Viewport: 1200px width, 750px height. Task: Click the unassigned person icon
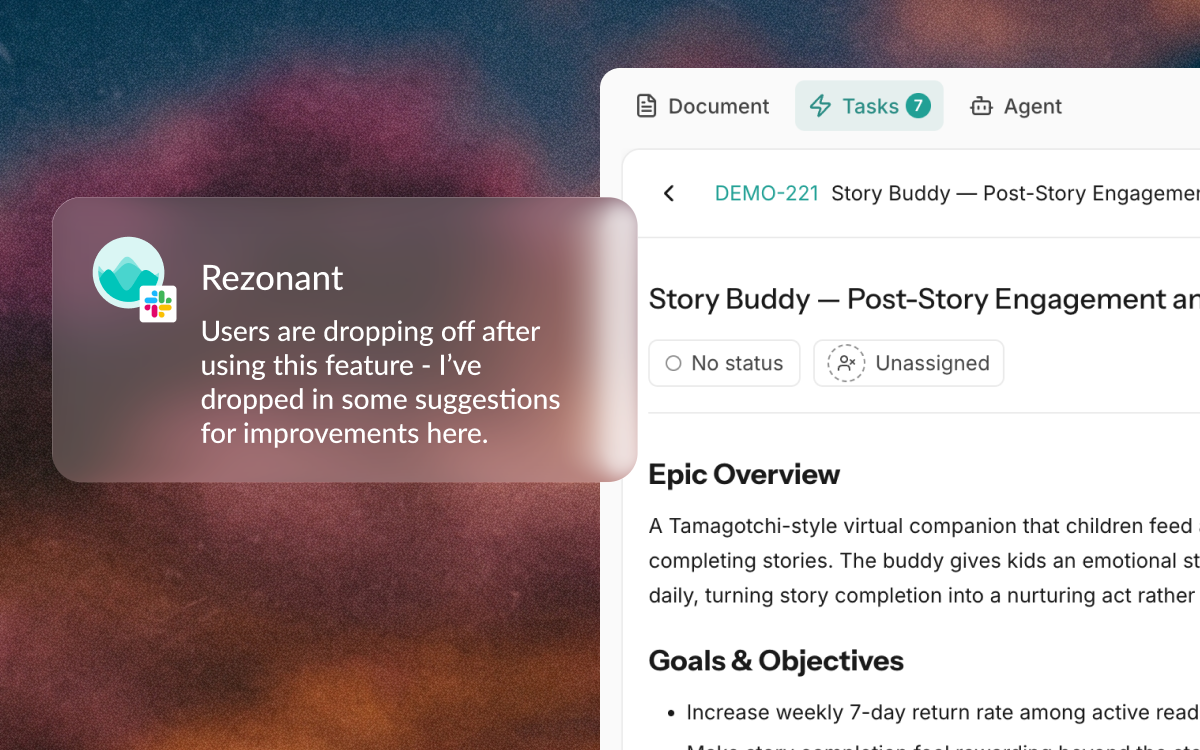click(846, 363)
